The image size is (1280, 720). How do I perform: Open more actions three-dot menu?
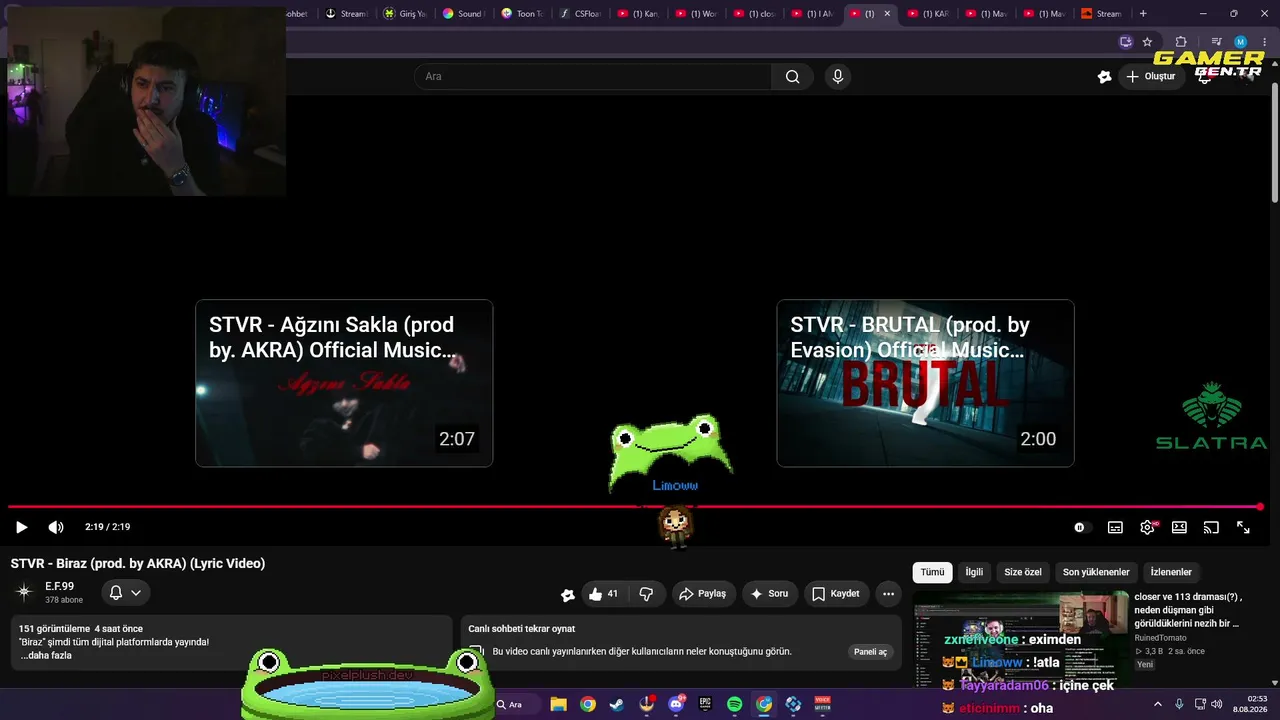888,594
